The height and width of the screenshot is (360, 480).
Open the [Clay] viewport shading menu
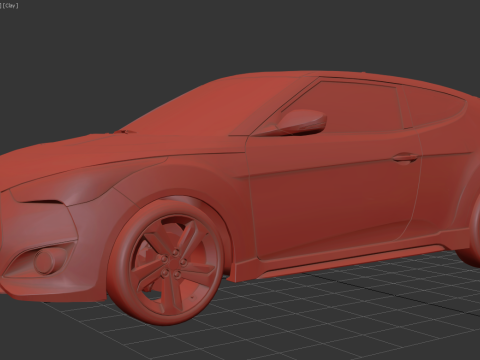[x=10, y=6]
